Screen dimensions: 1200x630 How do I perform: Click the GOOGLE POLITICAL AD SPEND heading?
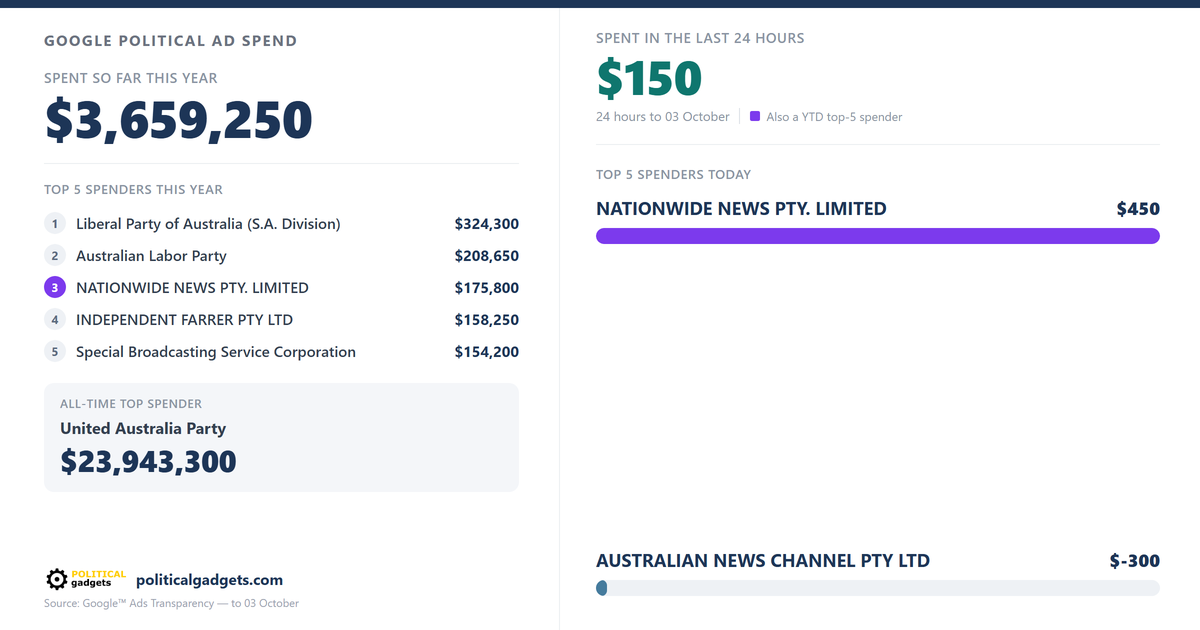[171, 41]
